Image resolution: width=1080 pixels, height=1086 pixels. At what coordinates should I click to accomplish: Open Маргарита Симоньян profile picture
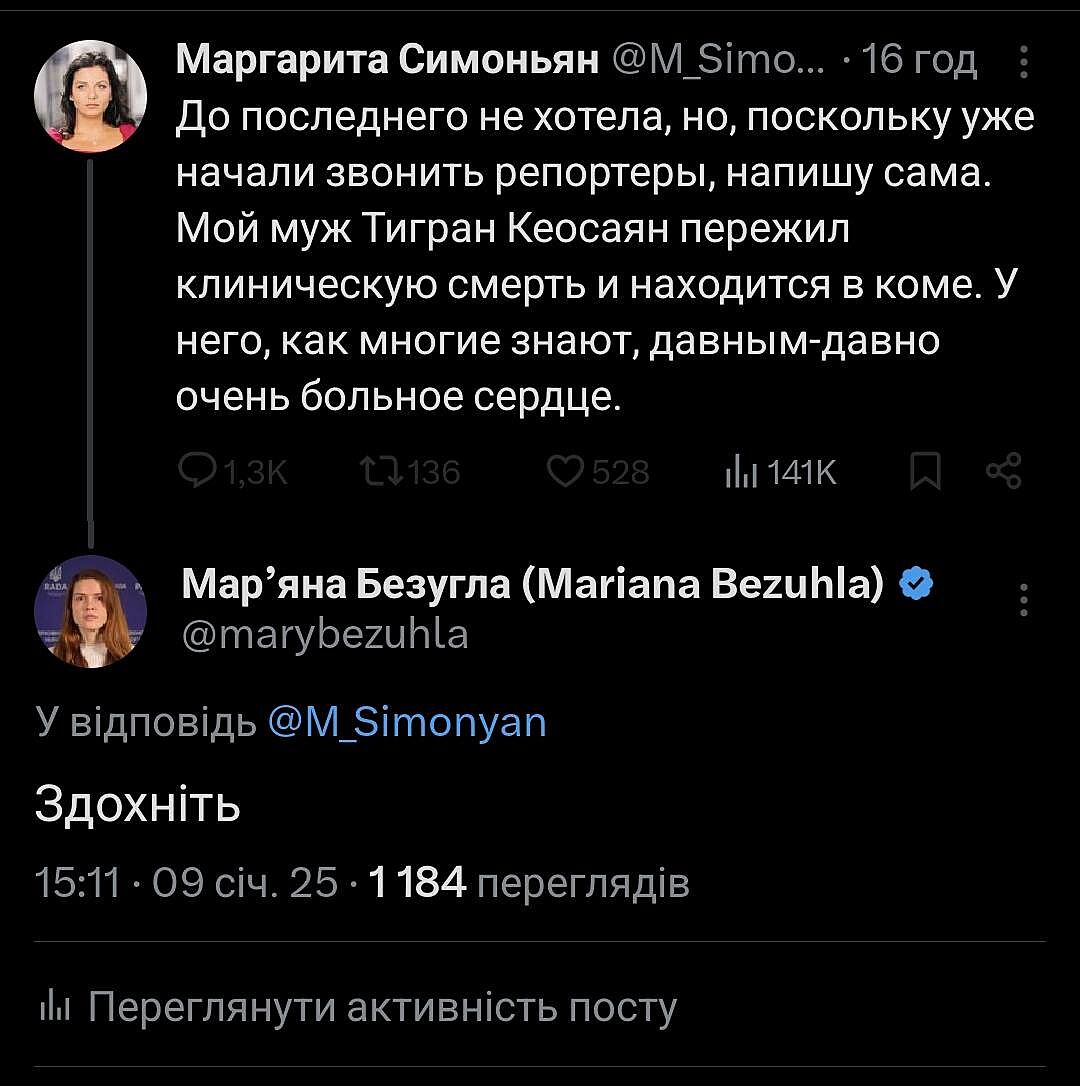click(x=90, y=96)
